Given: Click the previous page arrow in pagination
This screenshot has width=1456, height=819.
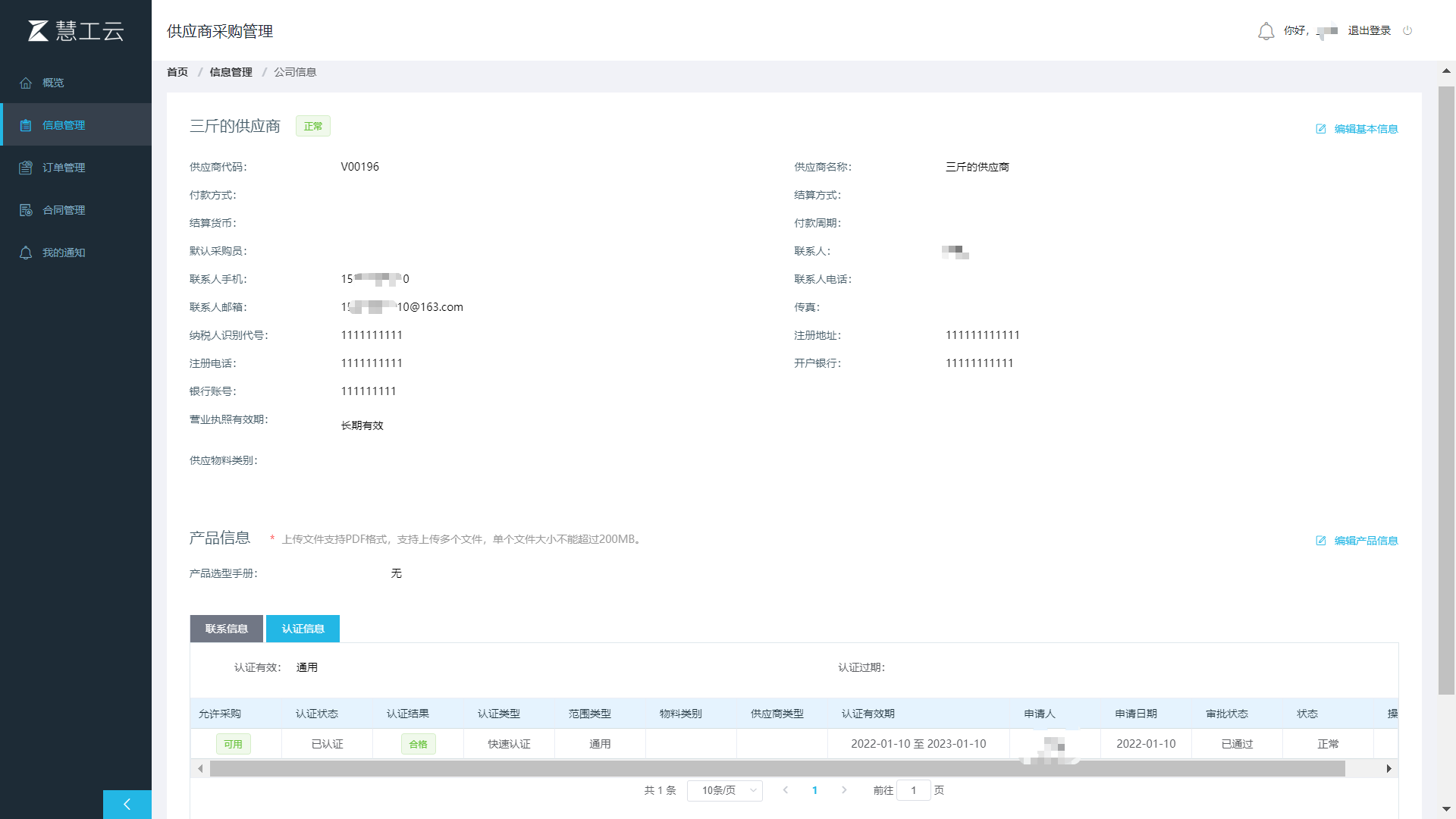Looking at the screenshot, I should [786, 790].
